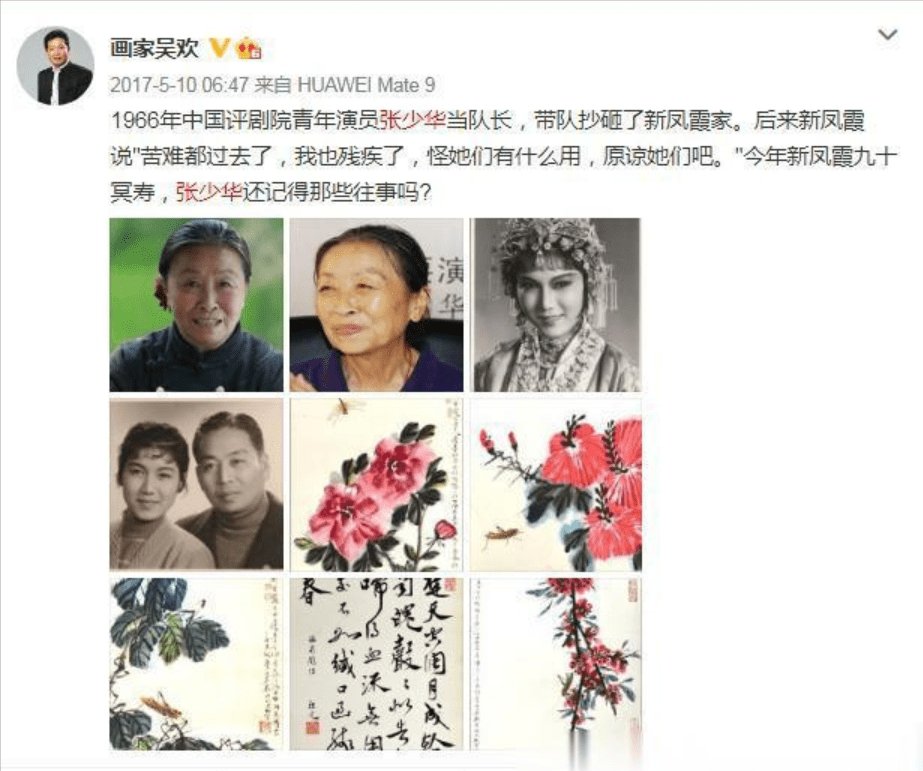
Task: Open the green-background elderly woman photo
Action: pos(196,305)
